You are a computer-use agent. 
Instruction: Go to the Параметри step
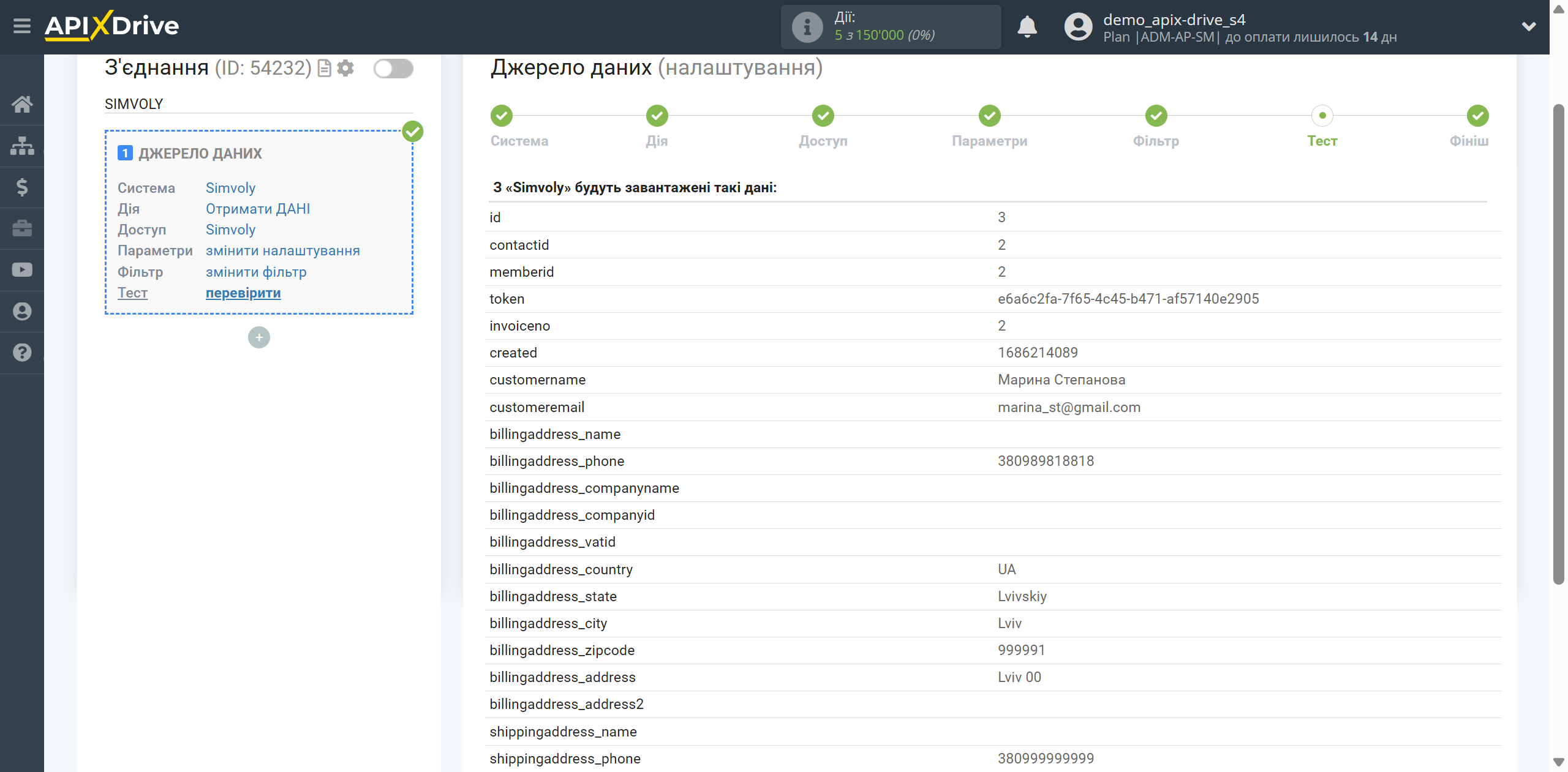[990, 116]
